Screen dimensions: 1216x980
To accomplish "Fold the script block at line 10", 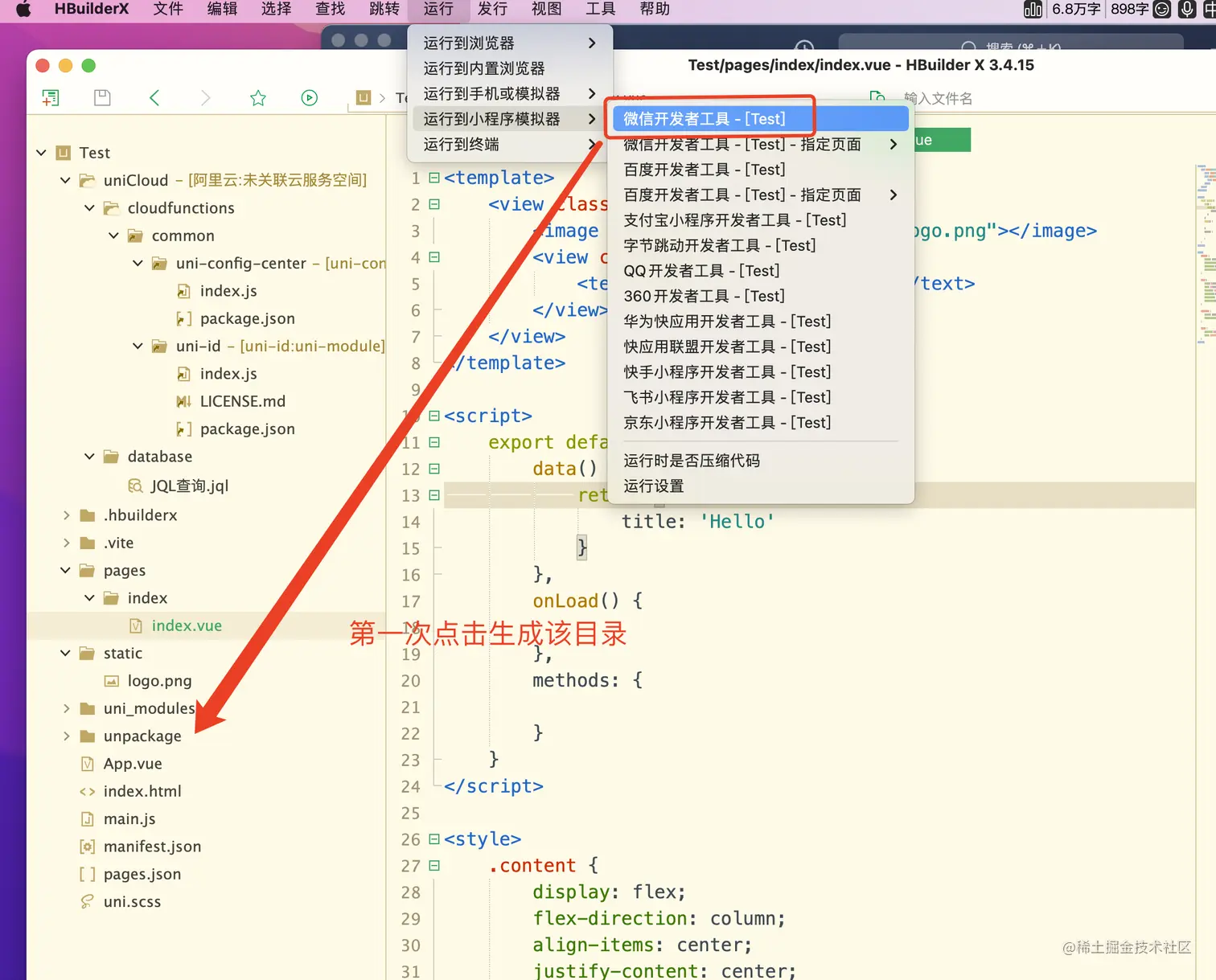I will pos(434,416).
